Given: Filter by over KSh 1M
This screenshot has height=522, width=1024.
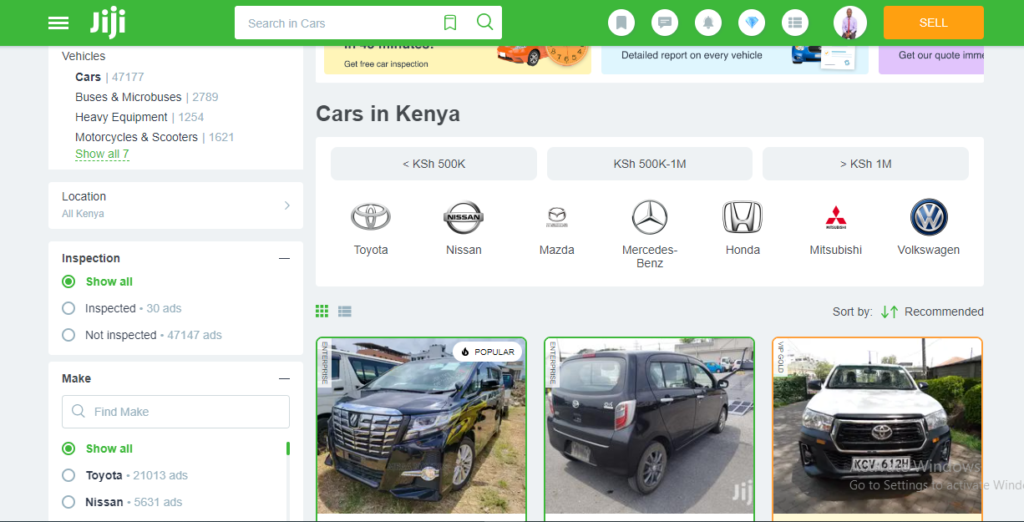Looking at the screenshot, I should (865, 164).
